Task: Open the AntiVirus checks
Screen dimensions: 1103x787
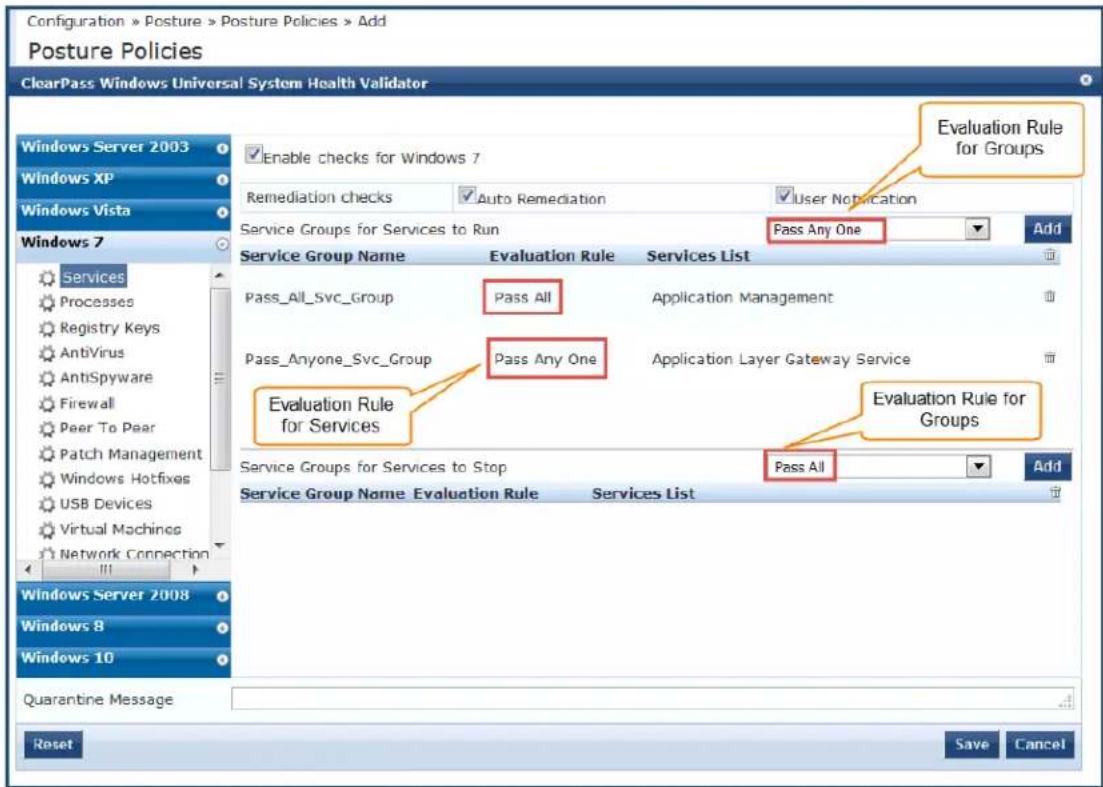Action: pos(92,352)
